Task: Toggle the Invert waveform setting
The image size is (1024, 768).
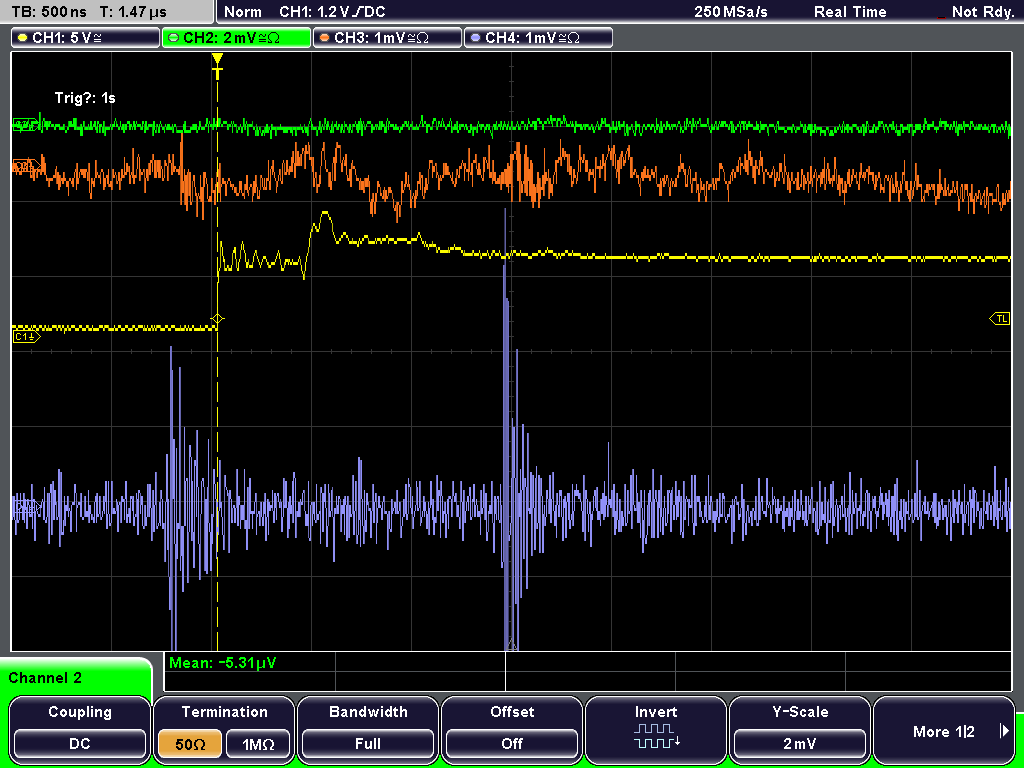Action: click(x=656, y=729)
